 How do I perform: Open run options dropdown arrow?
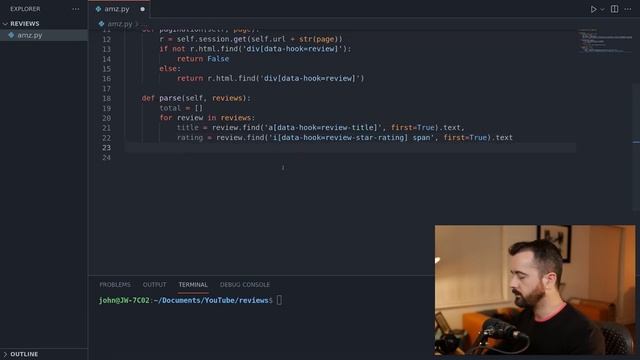(602, 9)
